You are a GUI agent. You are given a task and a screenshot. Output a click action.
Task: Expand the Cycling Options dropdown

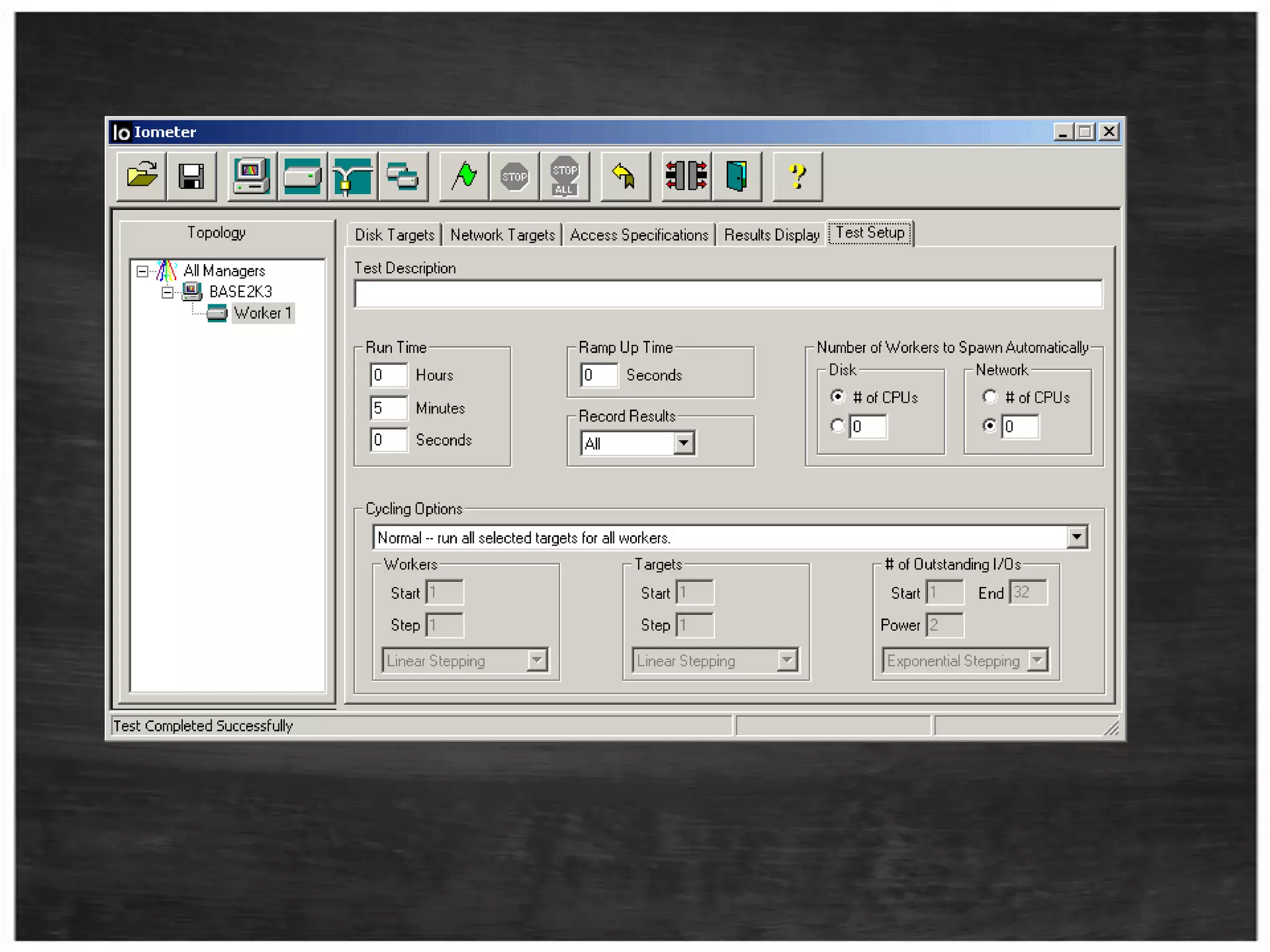click(1077, 537)
